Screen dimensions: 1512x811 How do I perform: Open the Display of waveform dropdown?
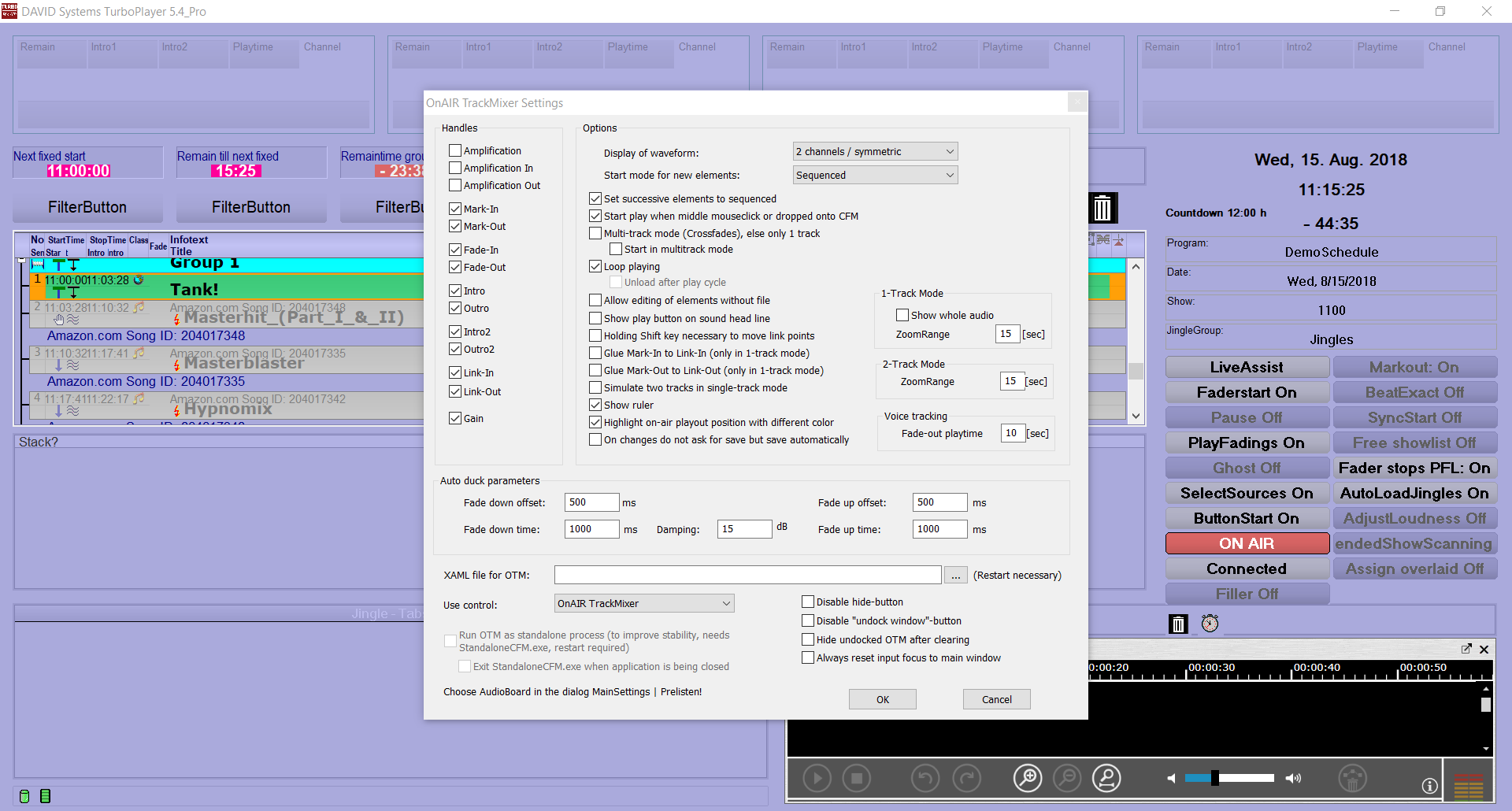coord(875,151)
